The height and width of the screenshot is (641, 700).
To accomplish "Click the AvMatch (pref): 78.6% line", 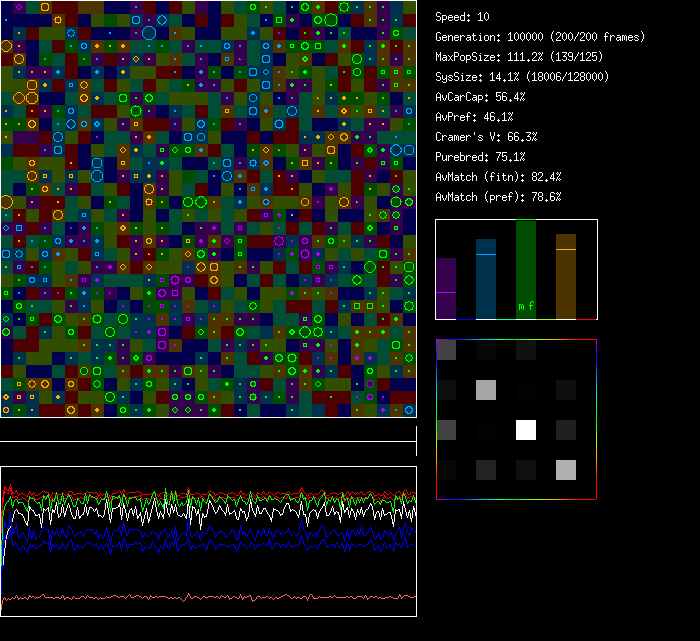I will click(498, 197).
